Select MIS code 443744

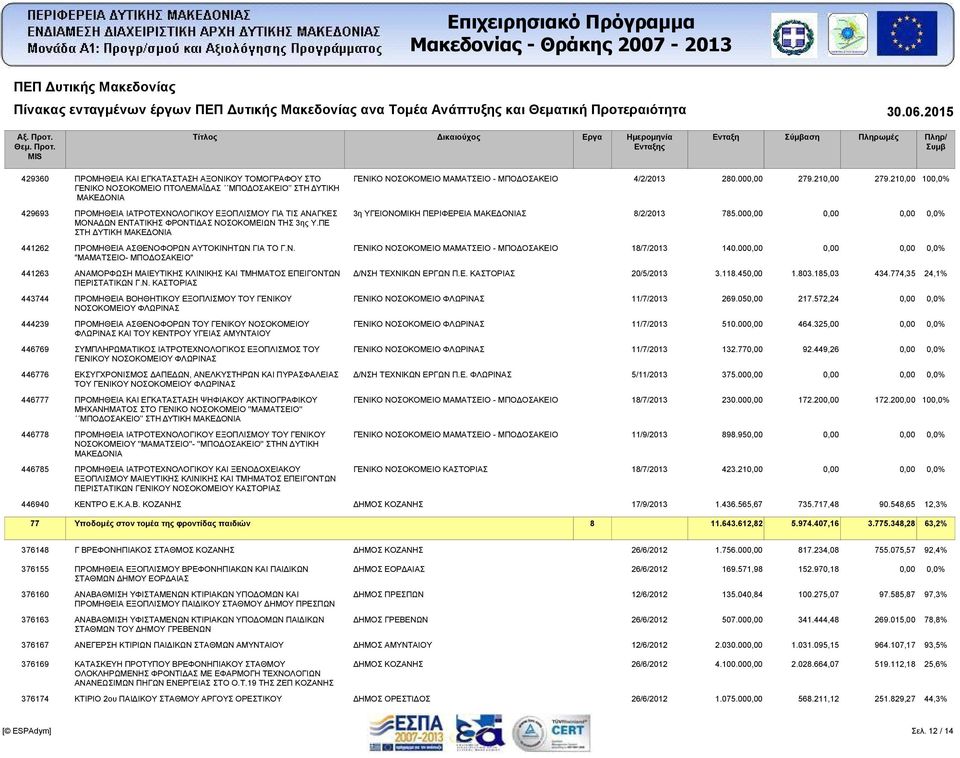35,299
